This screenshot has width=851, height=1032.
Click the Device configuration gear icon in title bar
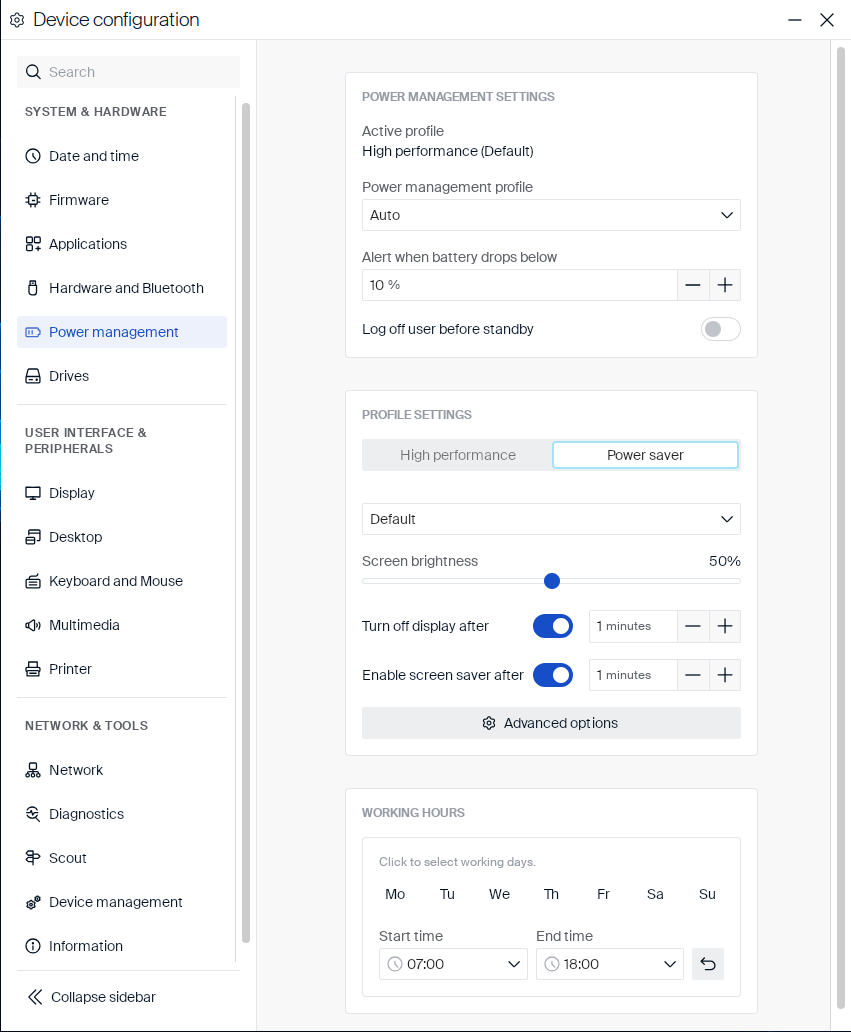pyautogui.click(x=17, y=20)
